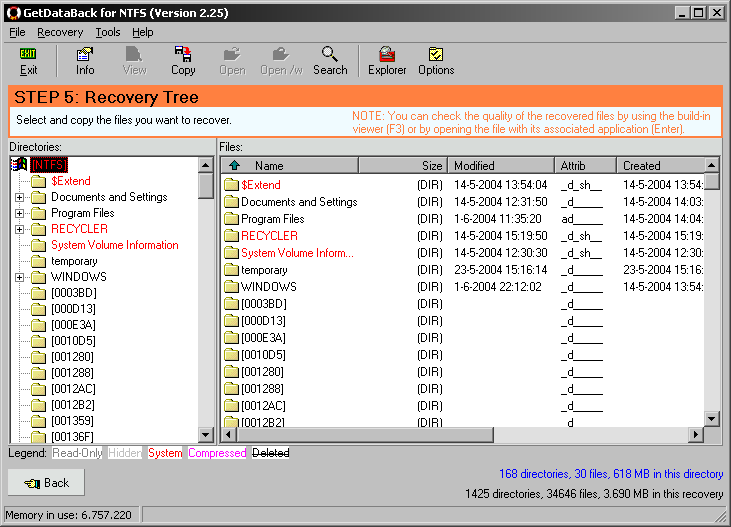731x527 pixels.
Task: Open the Tools menu
Action: [108, 32]
